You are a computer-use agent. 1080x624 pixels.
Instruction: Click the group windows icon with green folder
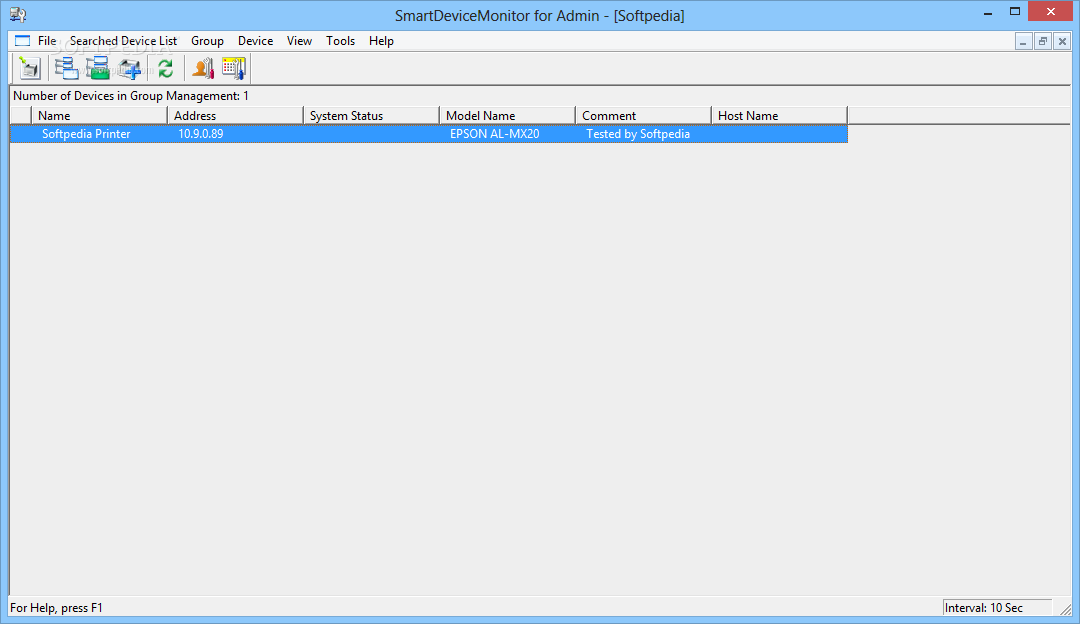(98, 68)
